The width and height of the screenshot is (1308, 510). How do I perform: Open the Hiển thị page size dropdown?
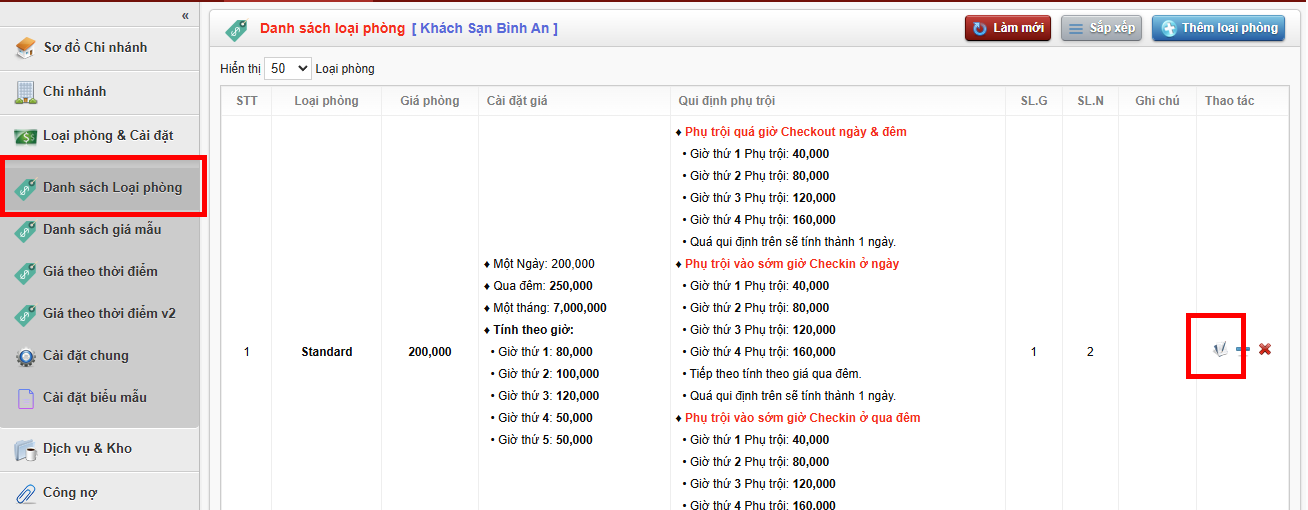(288, 69)
